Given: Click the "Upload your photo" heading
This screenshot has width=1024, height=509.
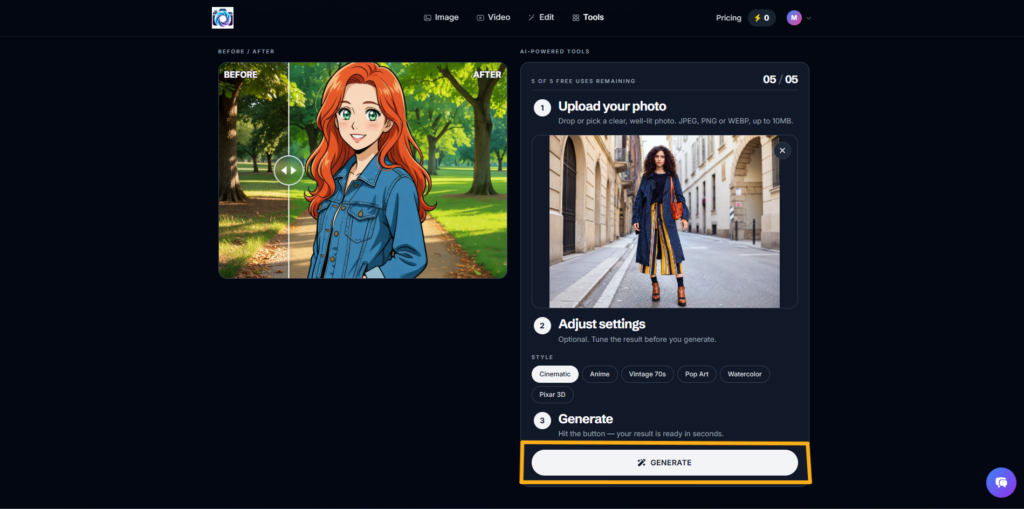Looking at the screenshot, I should point(612,107).
